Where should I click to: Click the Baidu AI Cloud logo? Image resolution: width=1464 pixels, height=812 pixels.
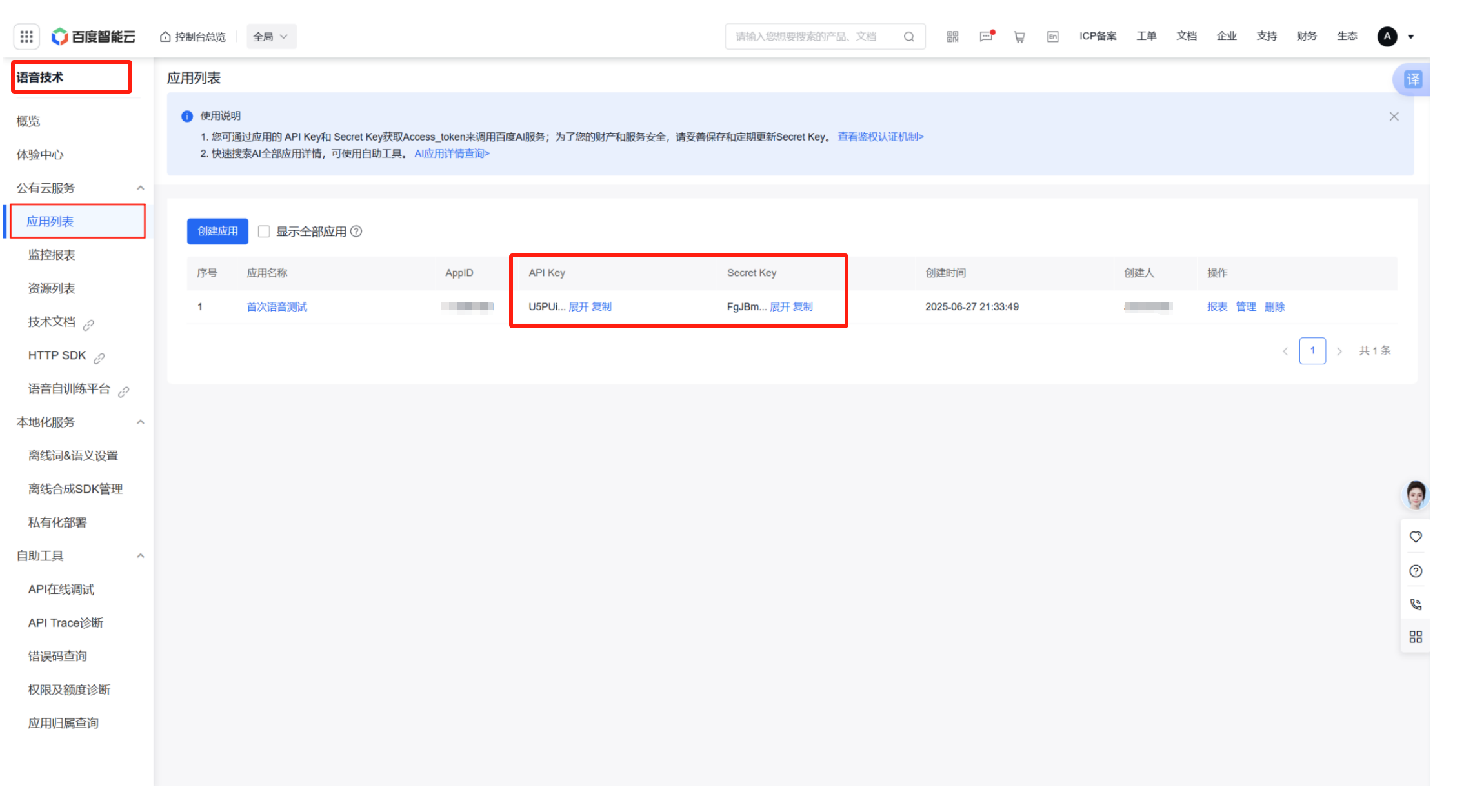(x=94, y=36)
